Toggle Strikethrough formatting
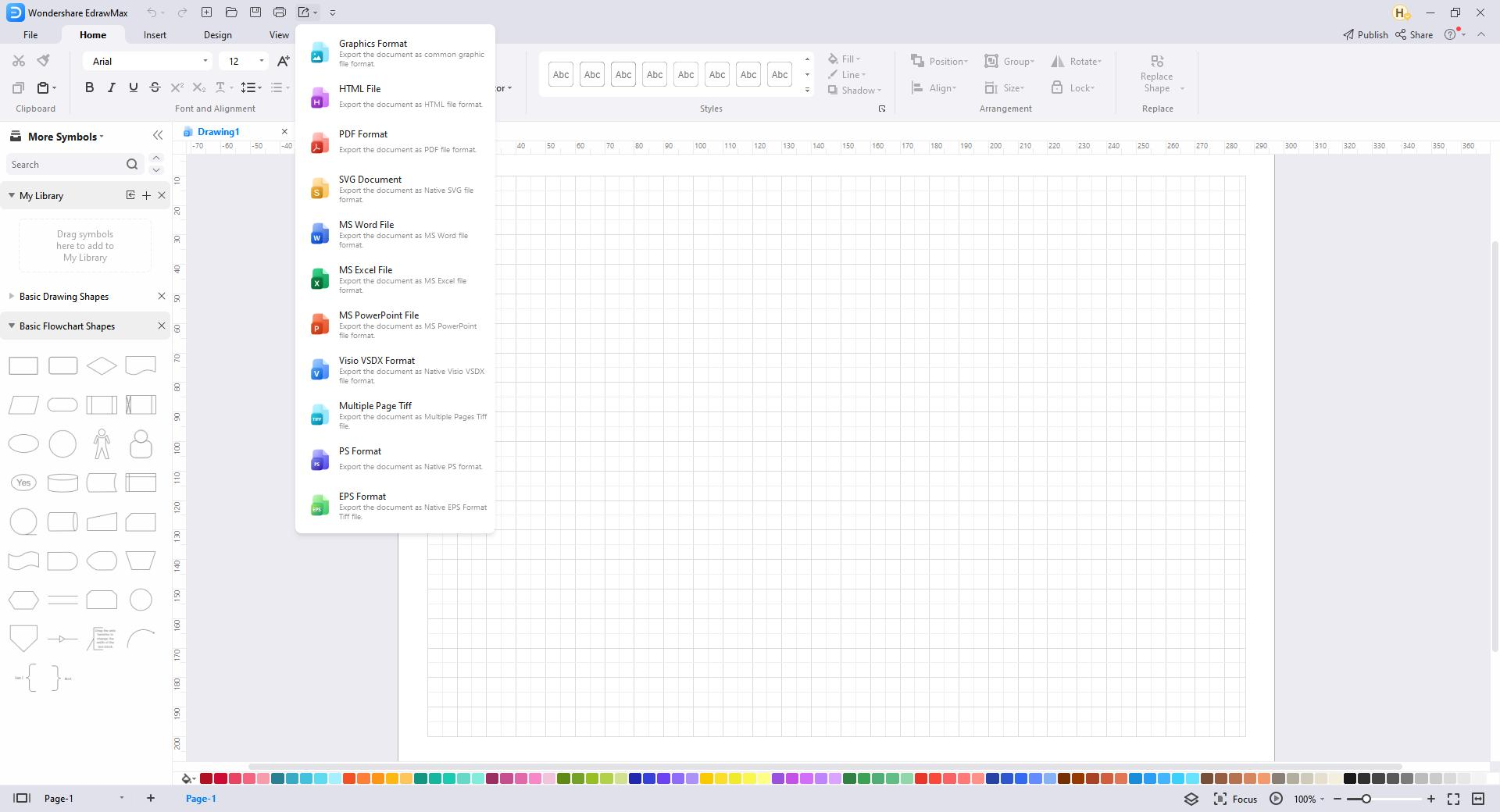The image size is (1500, 812). coord(155,87)
